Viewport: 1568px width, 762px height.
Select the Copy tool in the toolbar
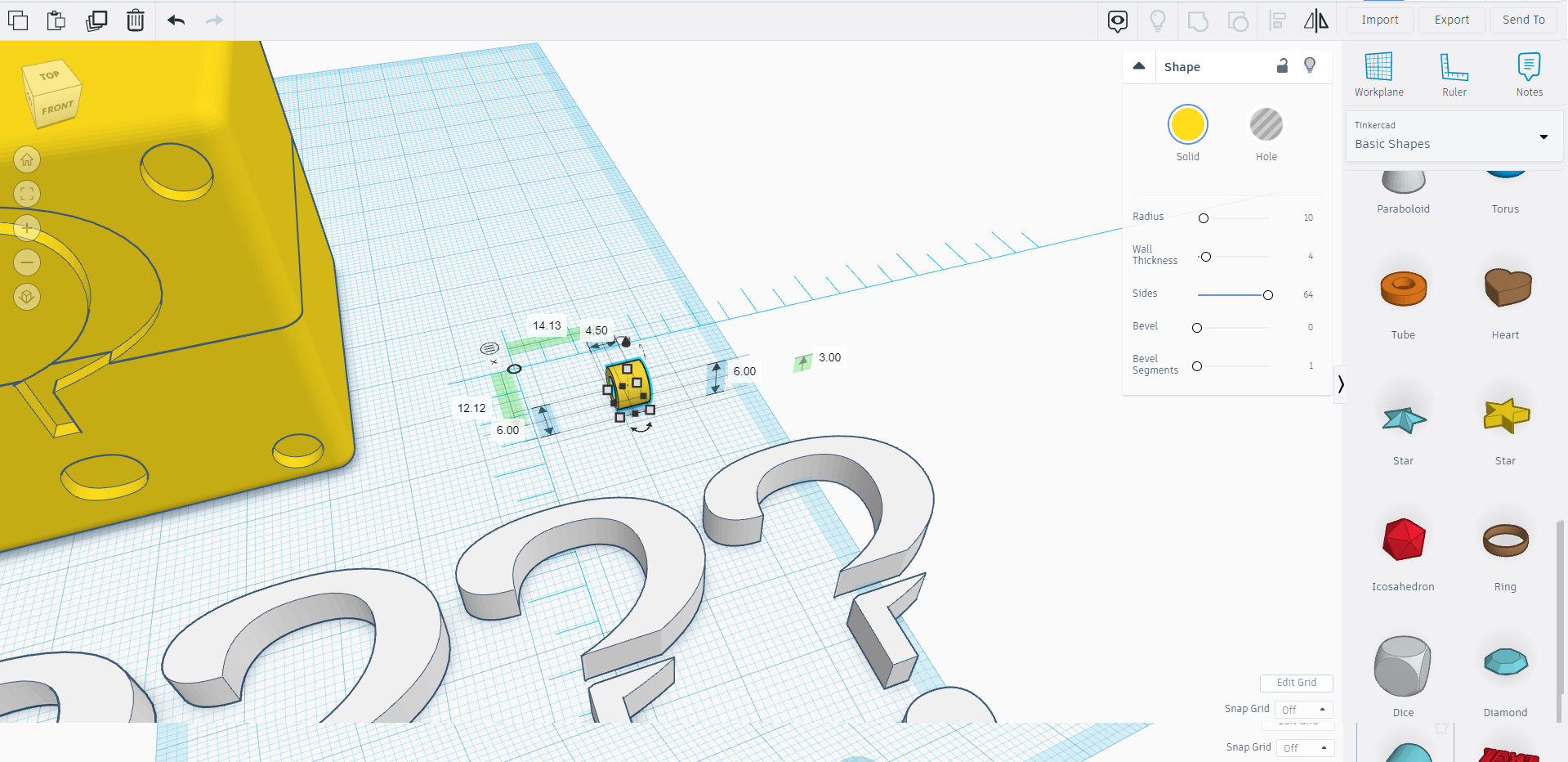17,20
